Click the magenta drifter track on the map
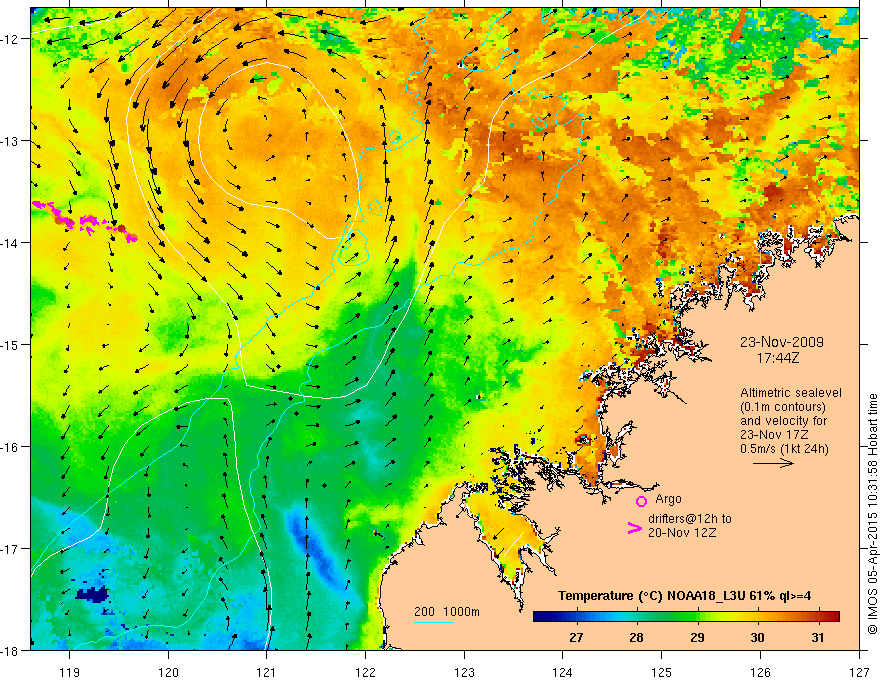880x680 pixels. [84, 222]
